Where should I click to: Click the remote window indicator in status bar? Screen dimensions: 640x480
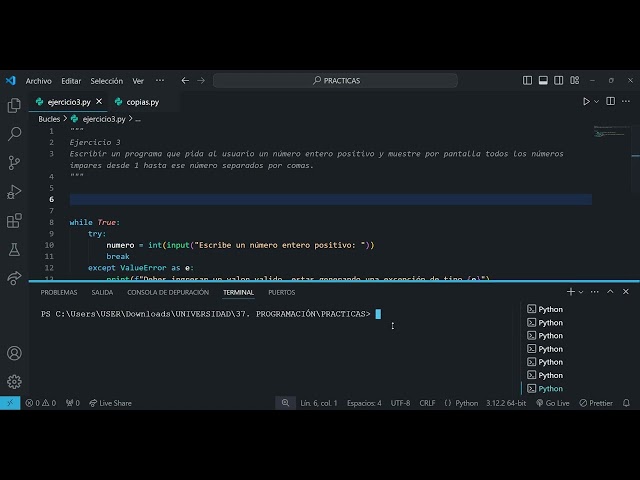[x=10, y=403]
